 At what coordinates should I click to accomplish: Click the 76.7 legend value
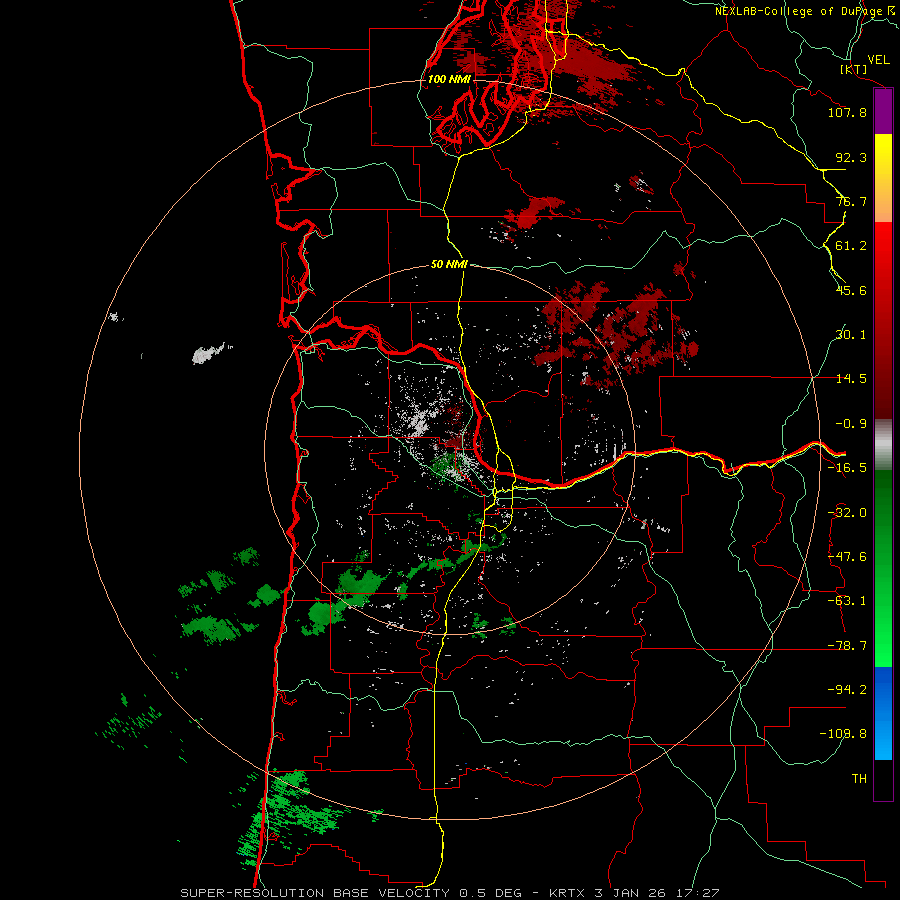coord(851,201)
